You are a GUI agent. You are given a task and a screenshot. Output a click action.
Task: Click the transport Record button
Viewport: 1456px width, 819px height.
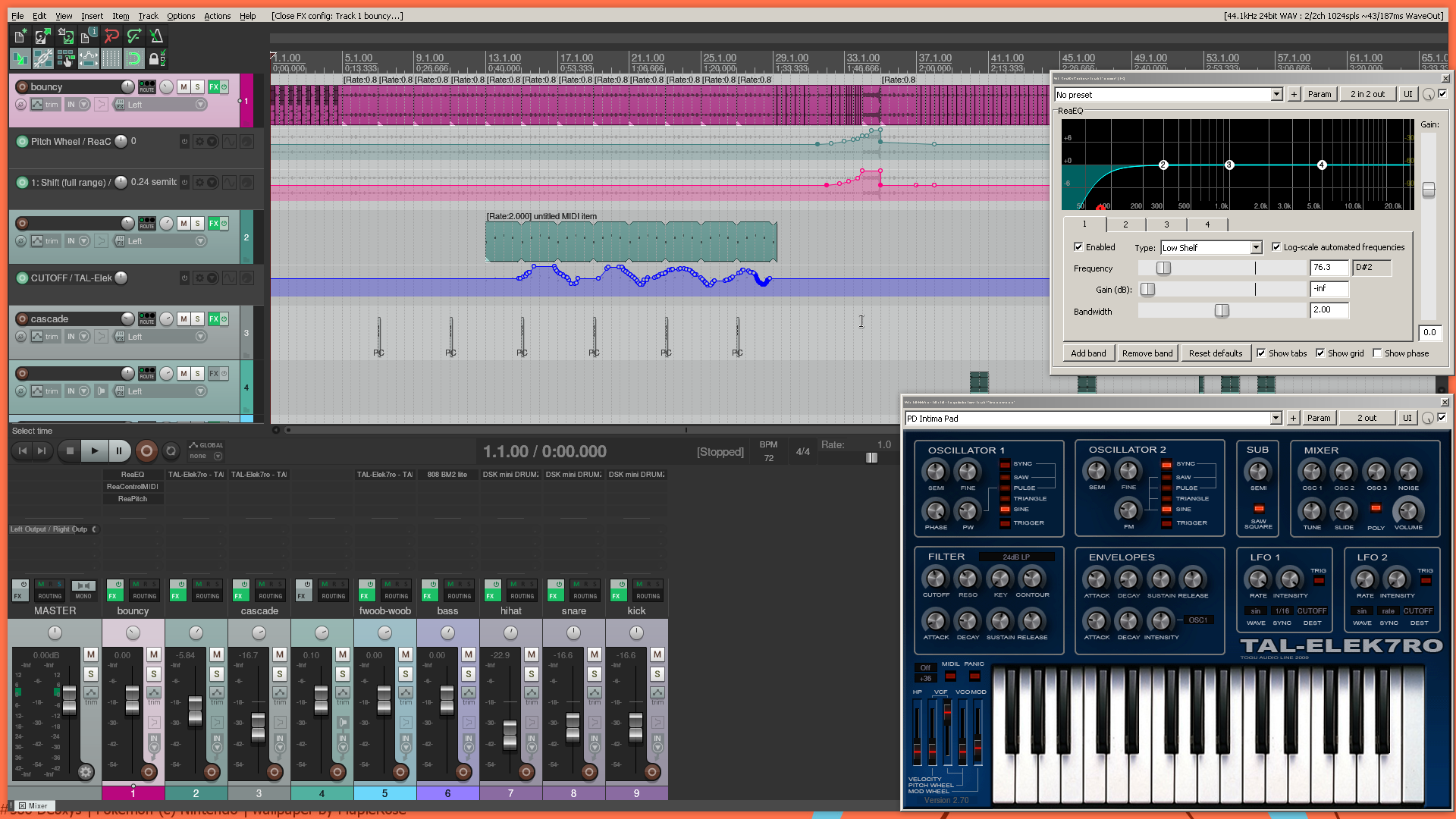point(146,451)
